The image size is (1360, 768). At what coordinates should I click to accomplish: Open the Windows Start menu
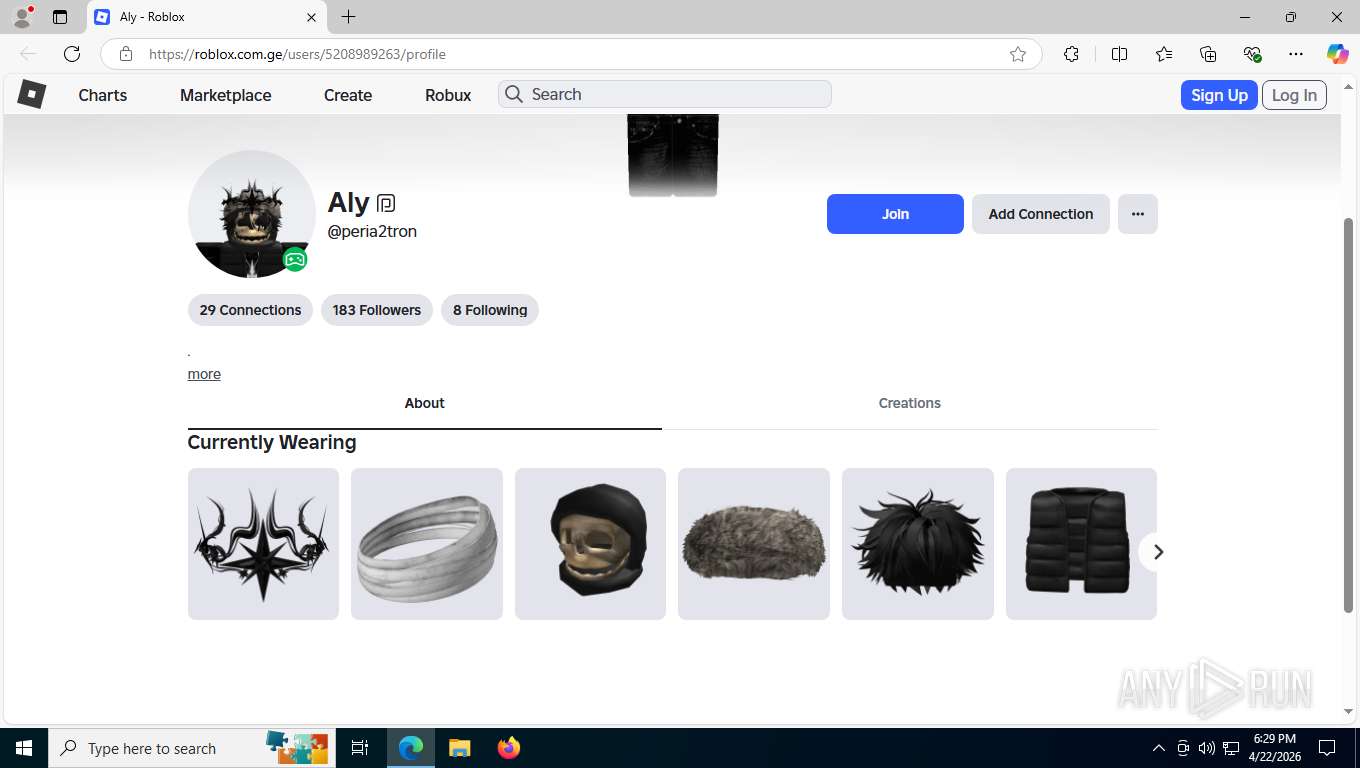click(23, 748)
